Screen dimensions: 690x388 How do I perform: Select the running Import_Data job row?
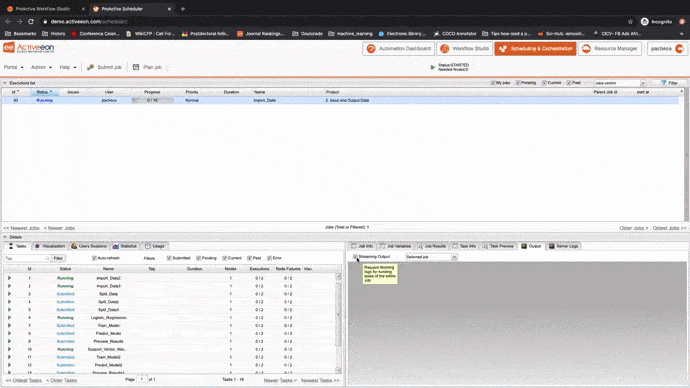[x=340, y=100]
